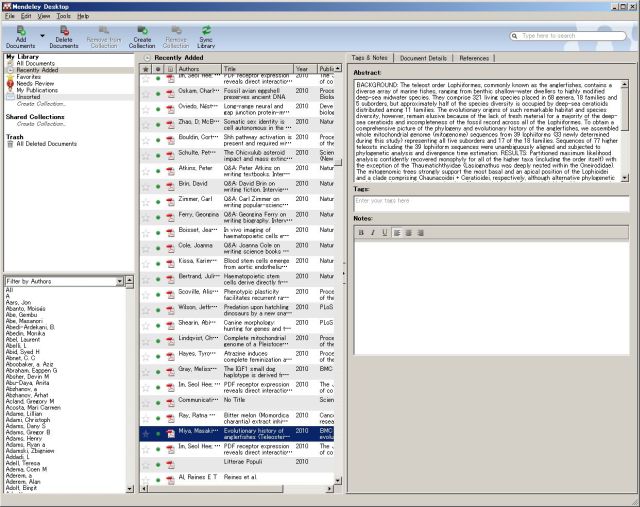Select the Gray, Melissa document row

tap(237, 372)
